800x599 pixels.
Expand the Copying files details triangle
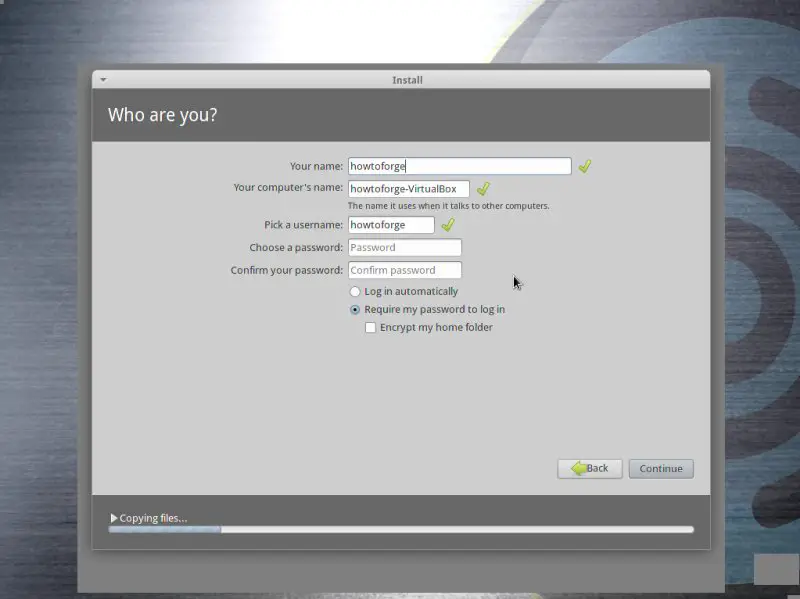click(114, 518)
